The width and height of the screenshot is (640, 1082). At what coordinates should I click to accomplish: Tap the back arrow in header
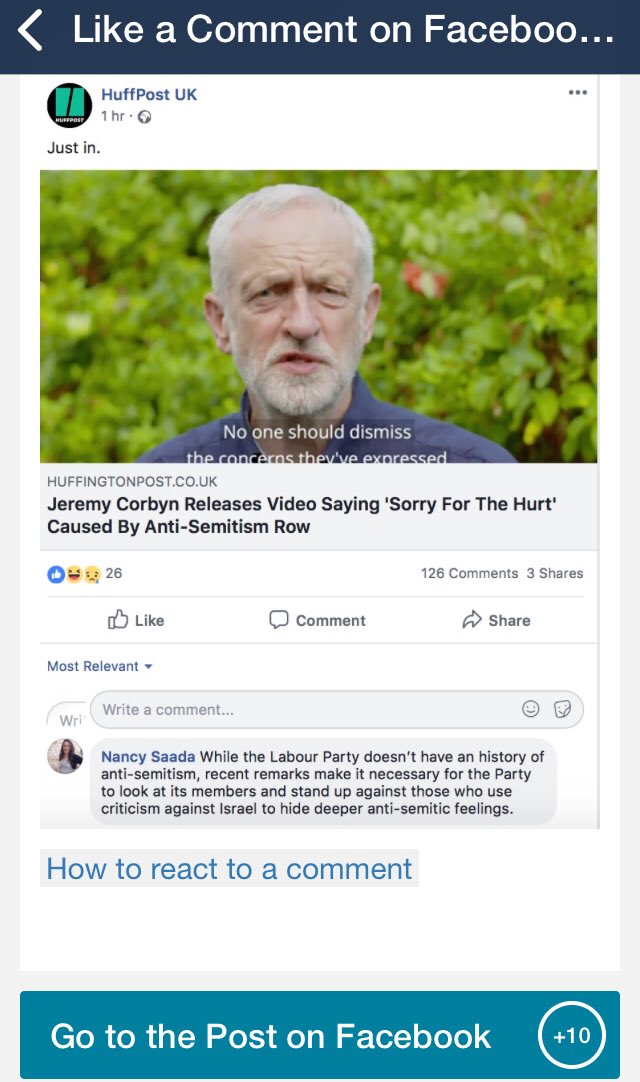coord(31,31)
